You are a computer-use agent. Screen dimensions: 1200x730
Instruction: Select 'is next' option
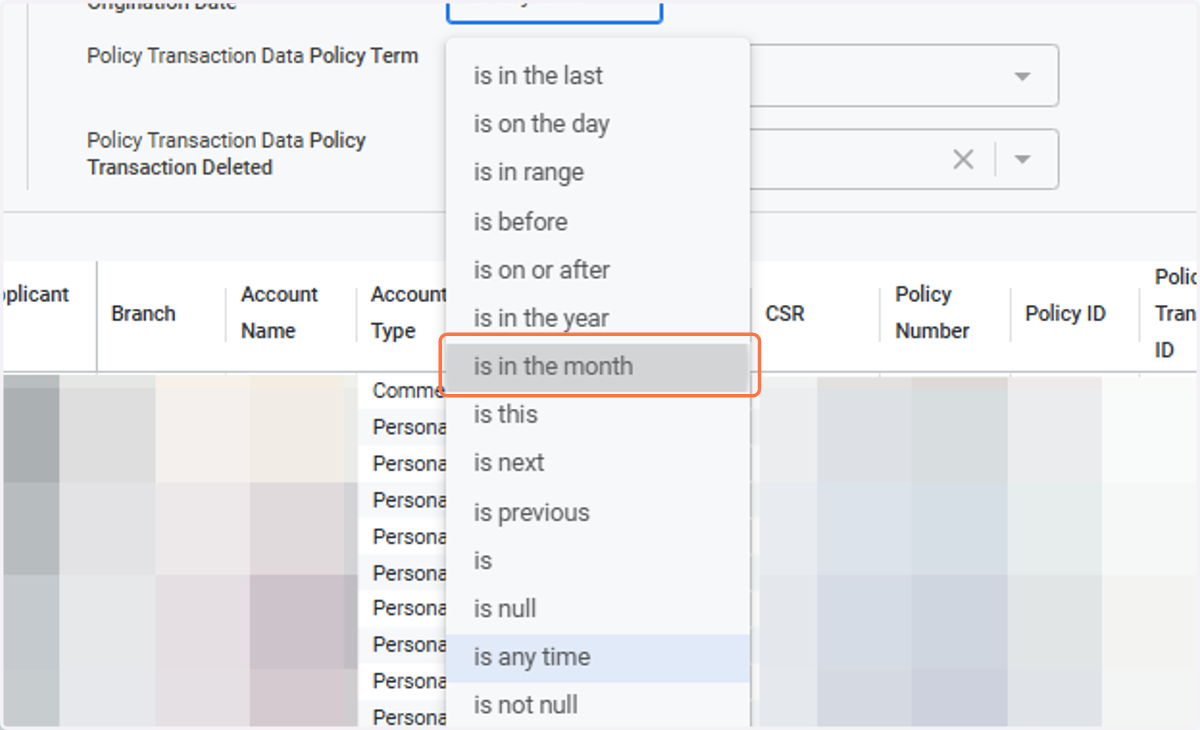[597, 463]
